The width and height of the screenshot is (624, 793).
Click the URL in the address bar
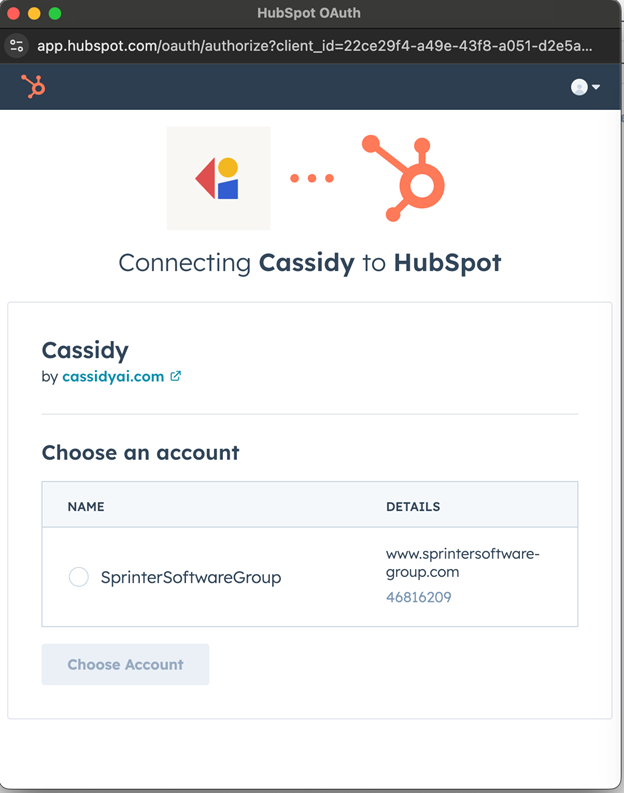tap(315, 46)
